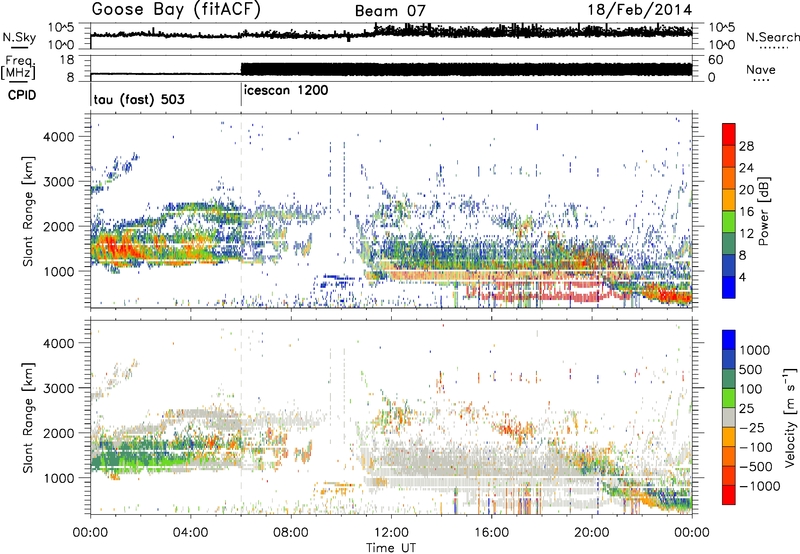Click the red segment of Power colorbar

(x=729, y=134)
